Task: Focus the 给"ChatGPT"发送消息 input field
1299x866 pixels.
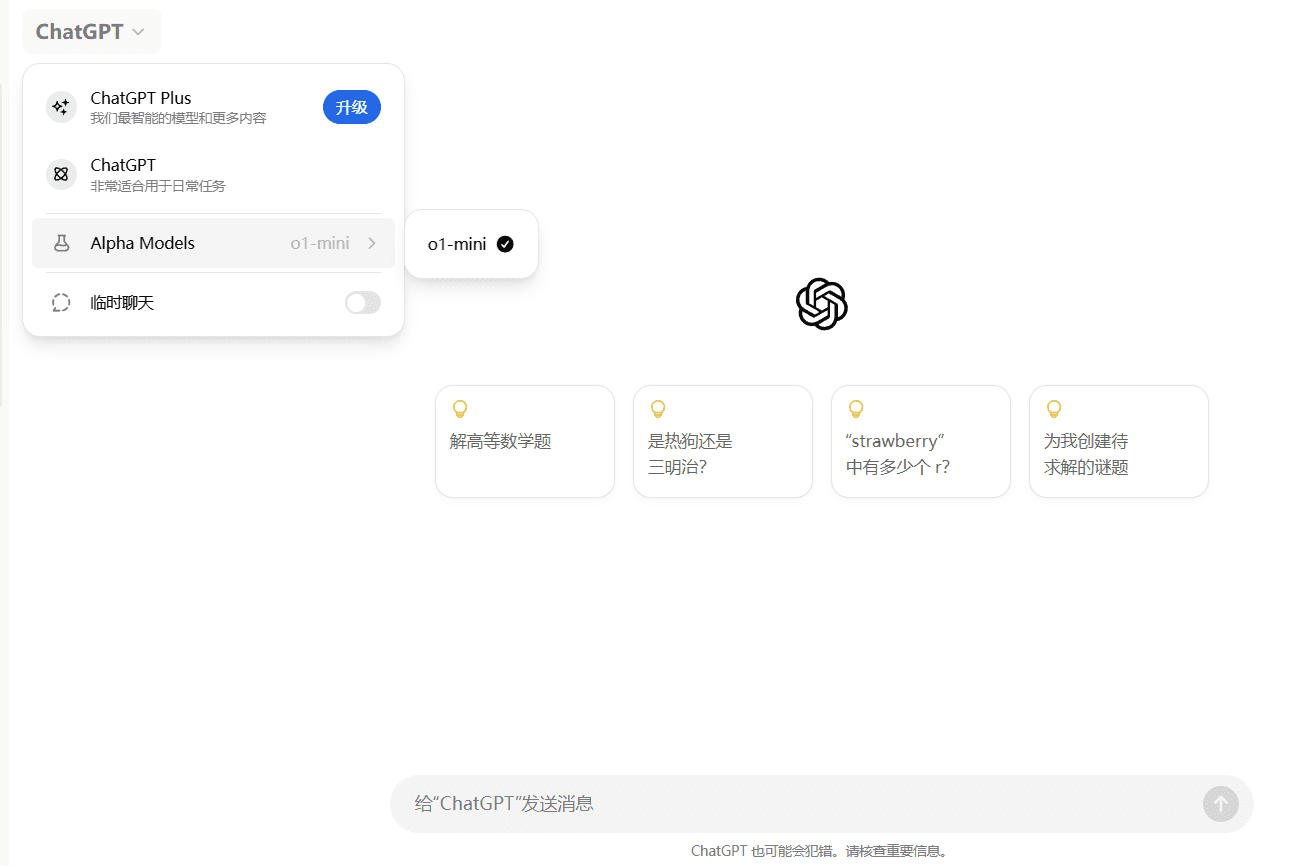Action: tap(790, 803)
